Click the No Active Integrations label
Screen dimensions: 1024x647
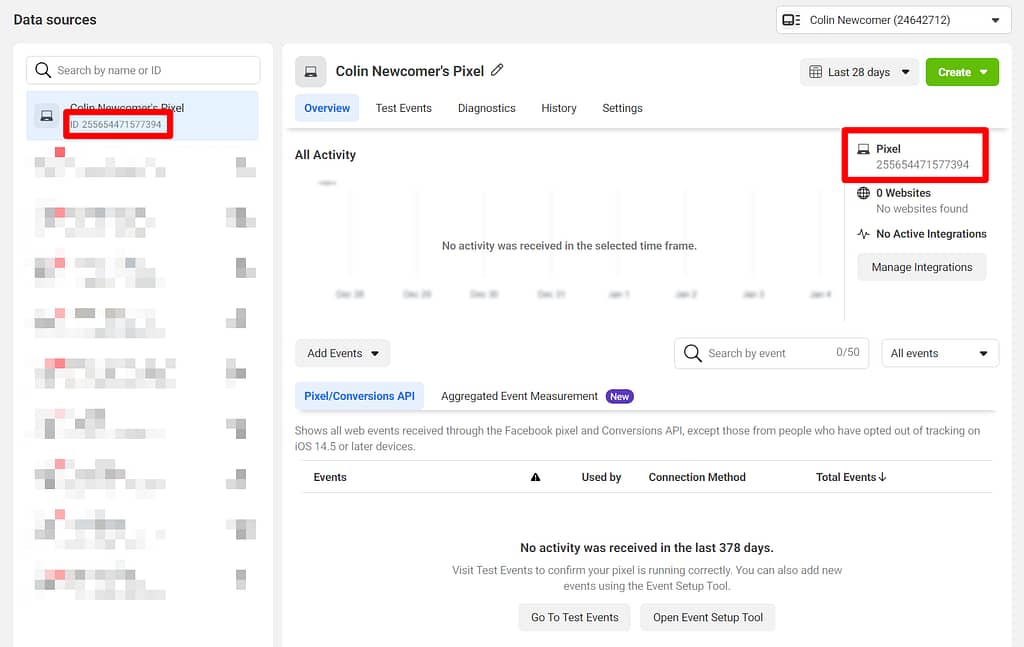[x=931, y=234]
